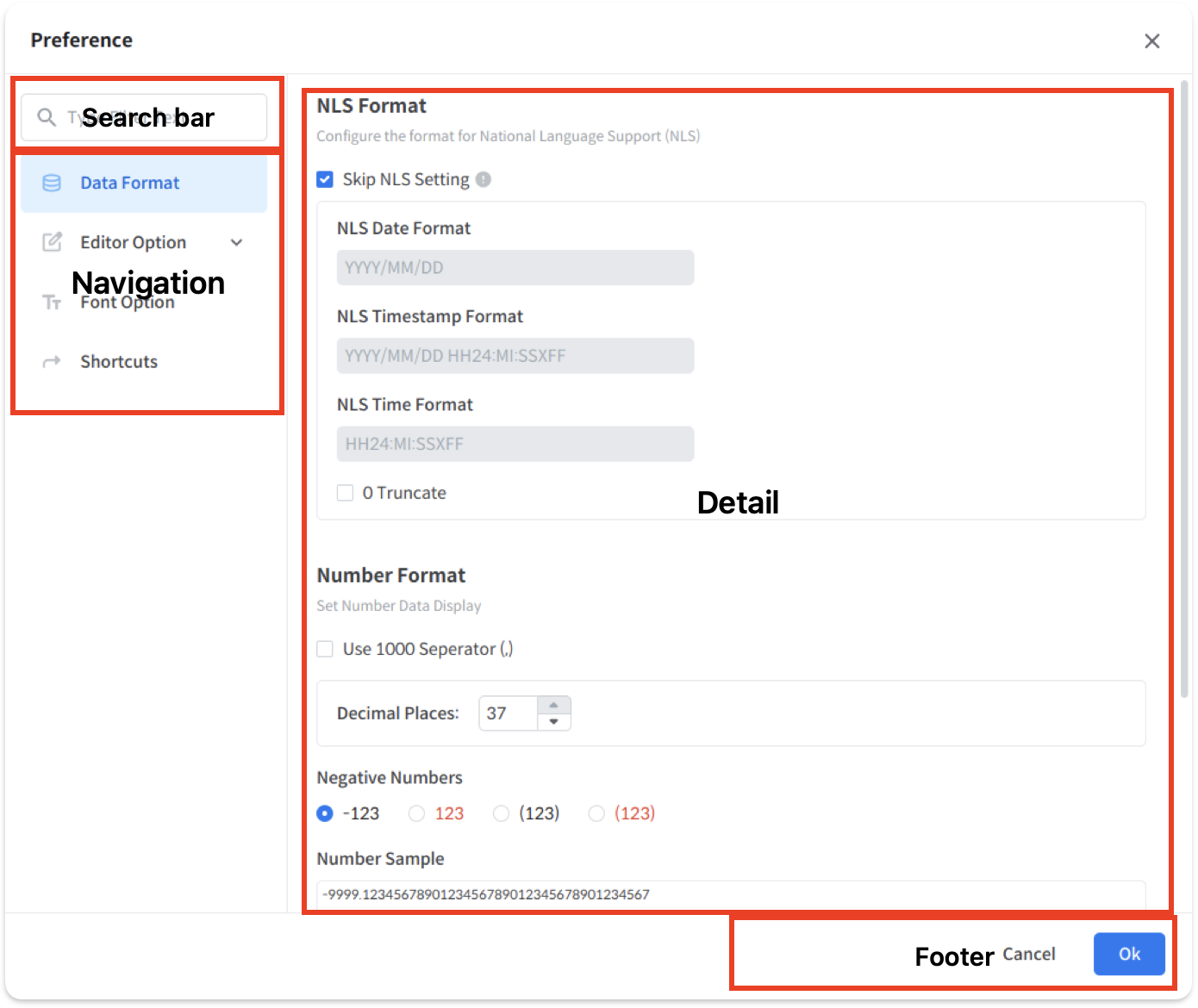Select black (123) parentheses negative format
Screen dimensions: 1198x1008
coord(501,813)
